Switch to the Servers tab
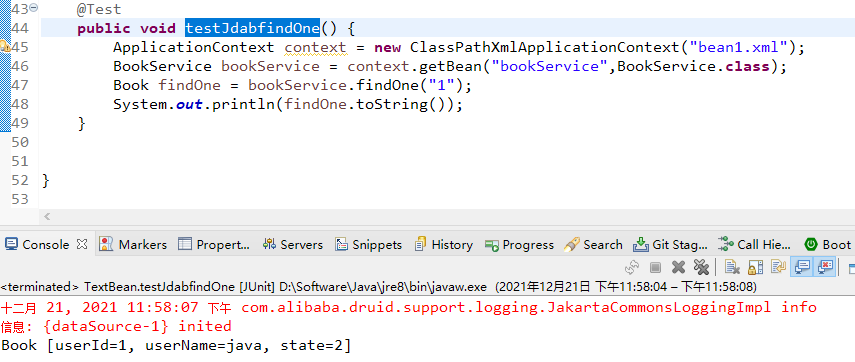The image size is (855, 362). coord(293,244)
